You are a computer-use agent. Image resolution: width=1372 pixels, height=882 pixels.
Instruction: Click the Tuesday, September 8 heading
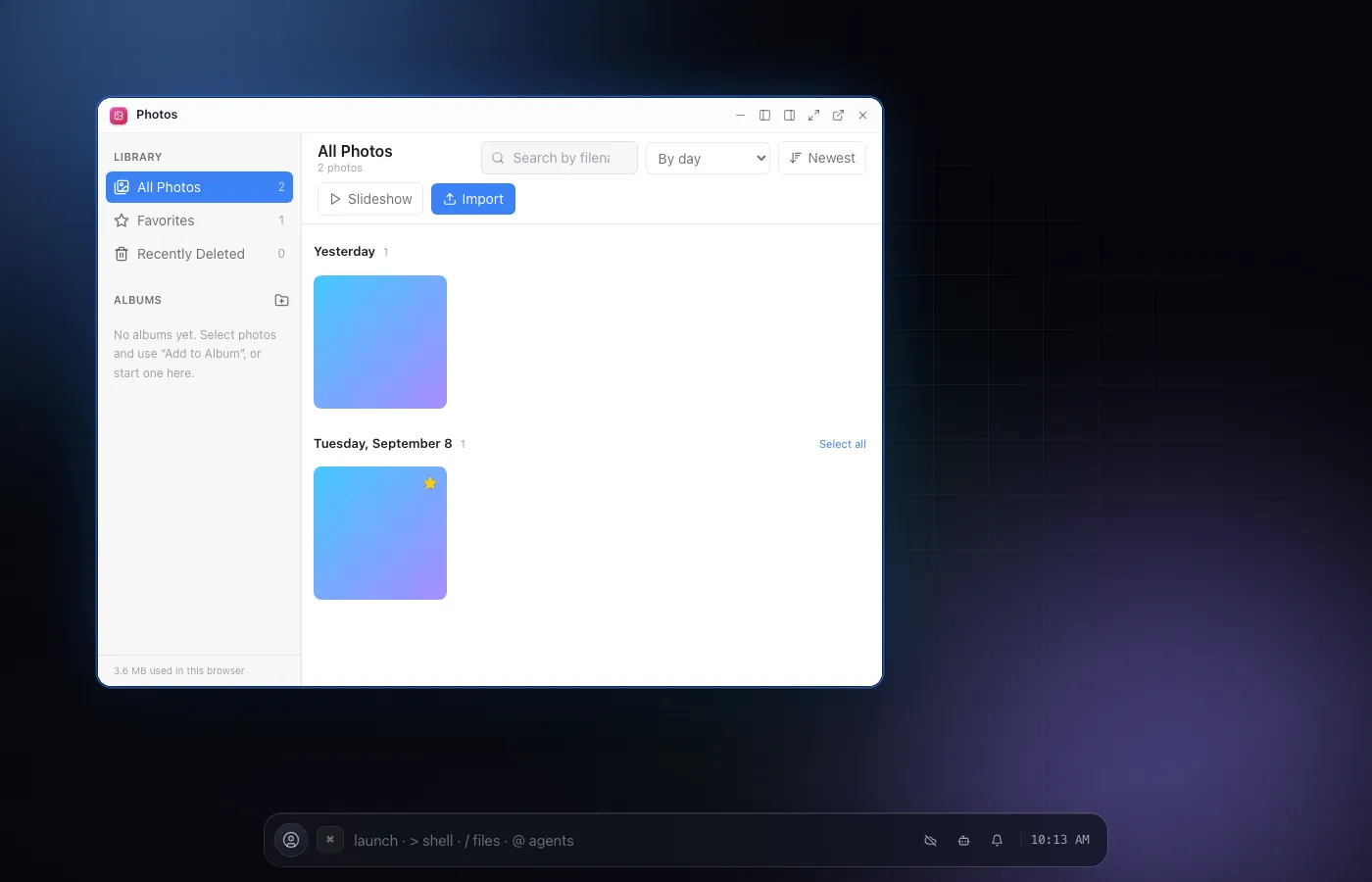coord(383,444)
